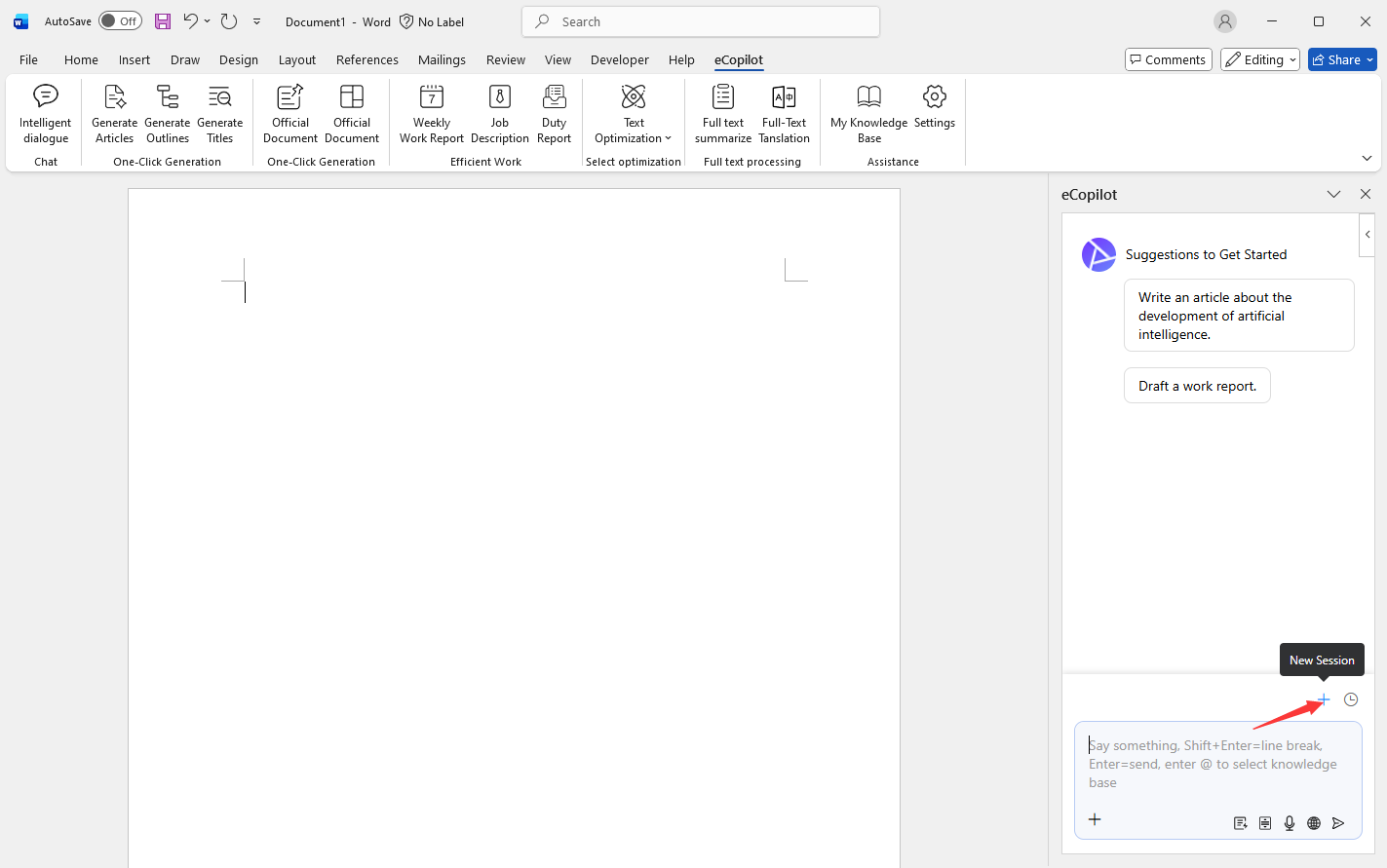Switch to the References tab

click(366, 59)
